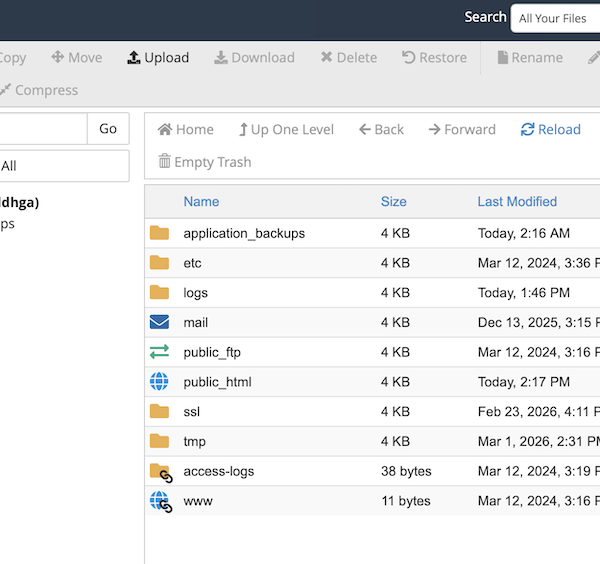Reload the file listing
600x564 pixels.
click(550, 129)
